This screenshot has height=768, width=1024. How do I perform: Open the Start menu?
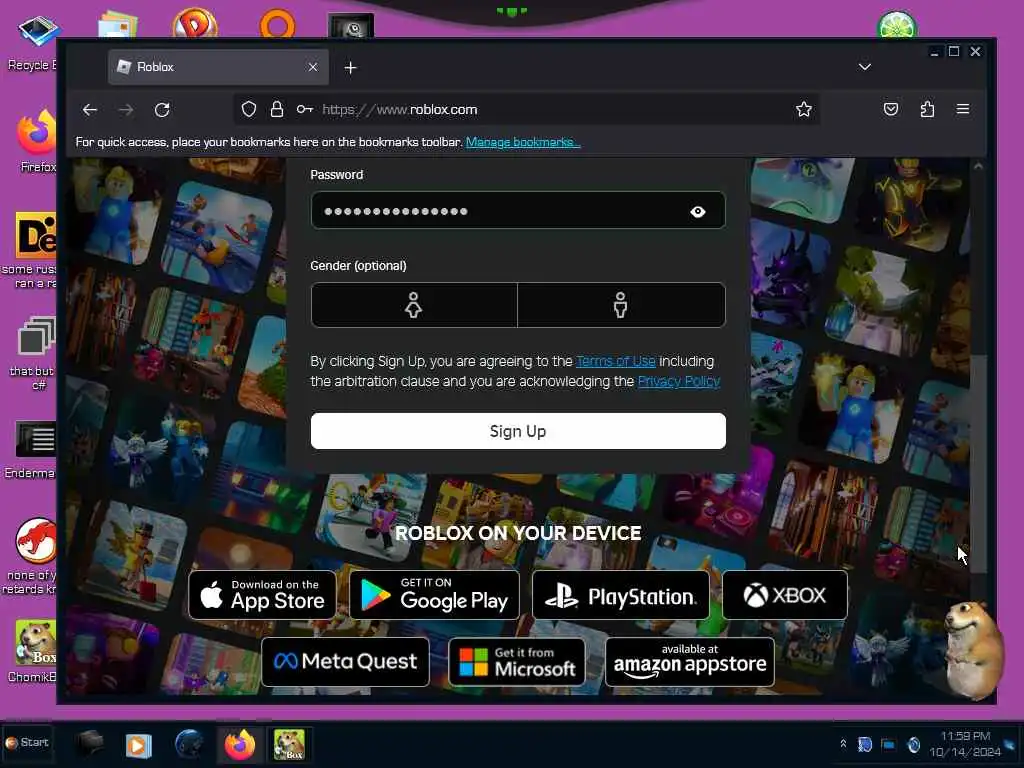(27, 743)
